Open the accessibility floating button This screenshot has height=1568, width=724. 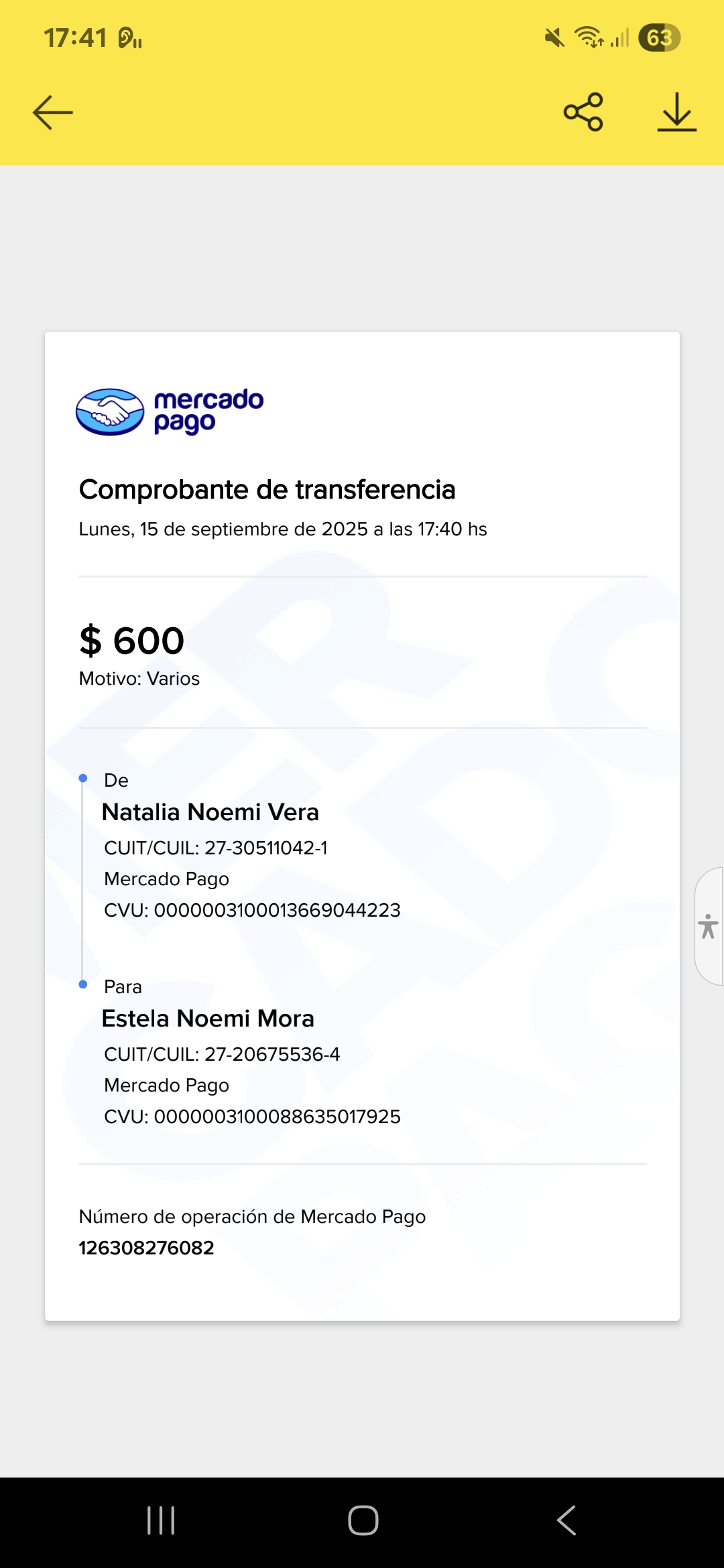coord(708,926)
